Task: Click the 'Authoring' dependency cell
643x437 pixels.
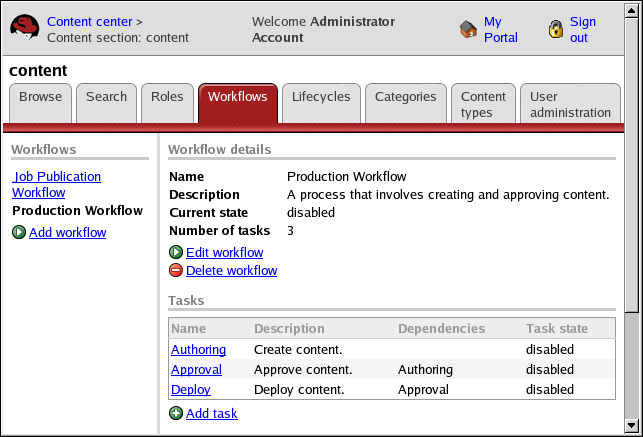Action: click(425, 369)
